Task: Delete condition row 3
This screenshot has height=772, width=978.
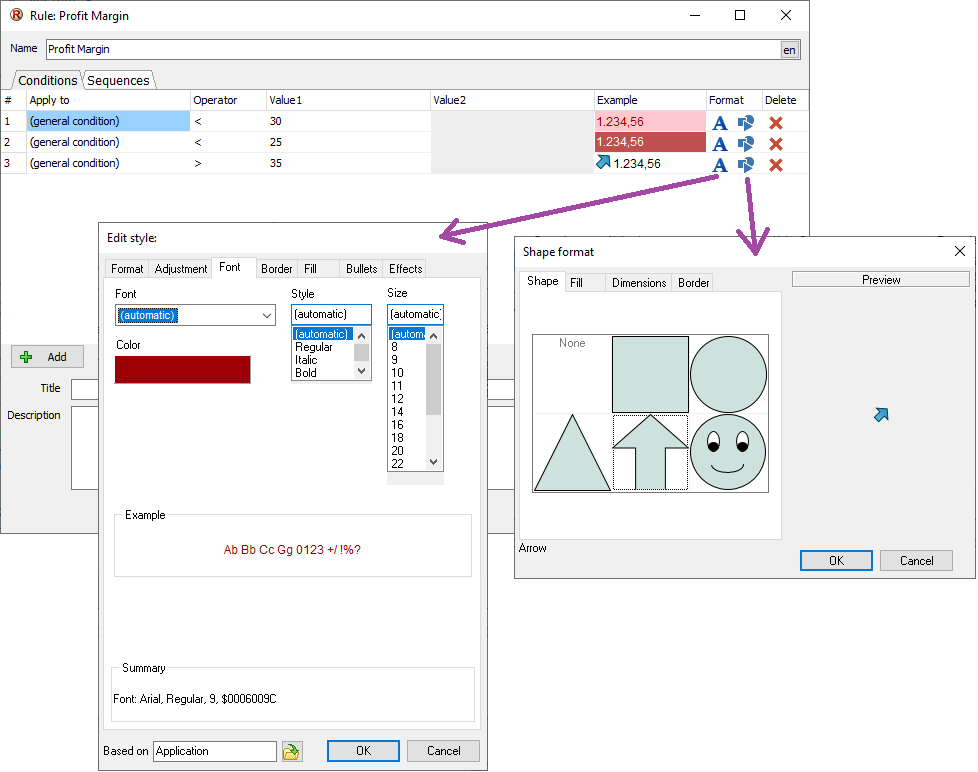Action: pyautogui.click(x=776, y=165)
